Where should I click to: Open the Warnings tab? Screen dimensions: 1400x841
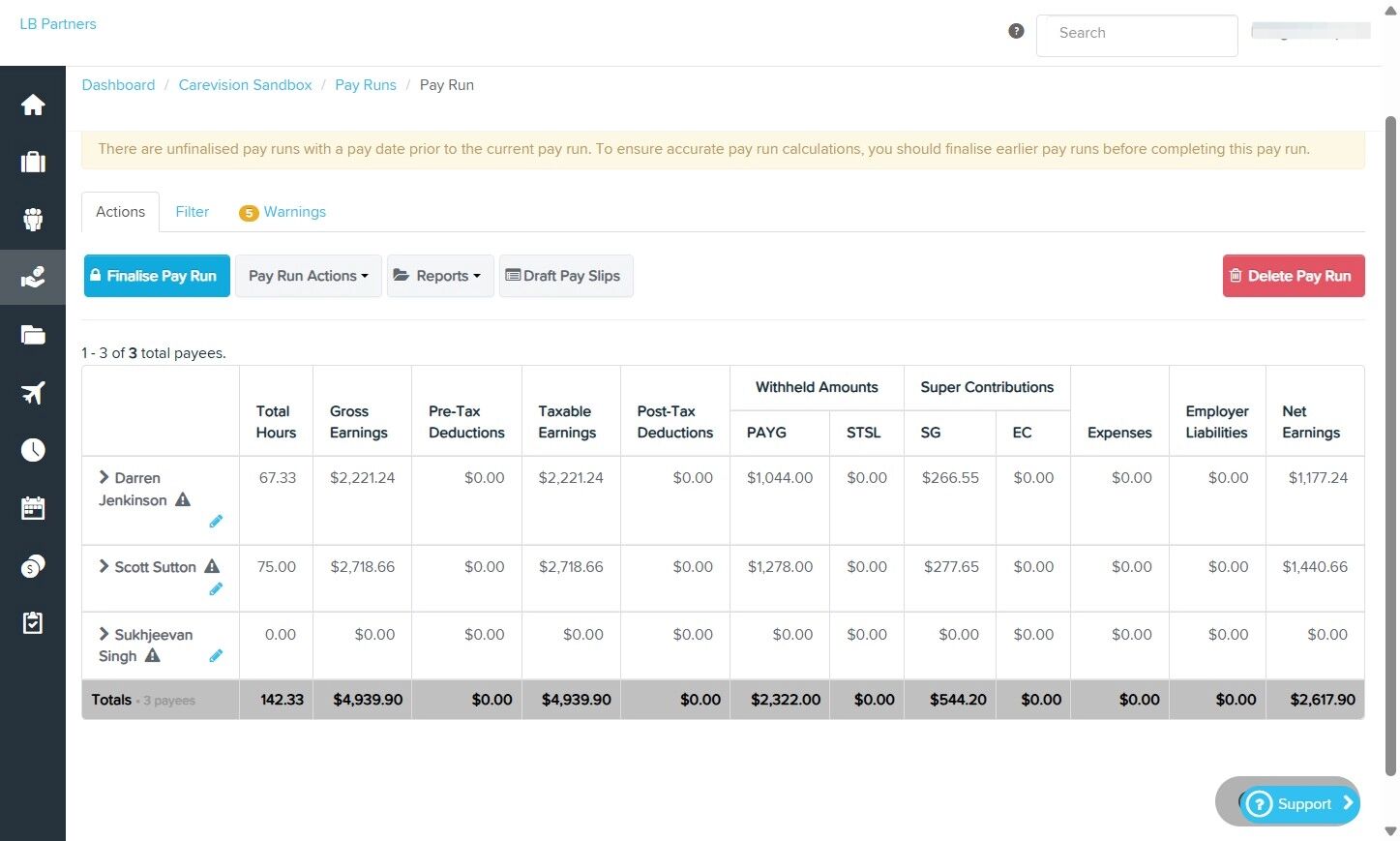(283, 212)
